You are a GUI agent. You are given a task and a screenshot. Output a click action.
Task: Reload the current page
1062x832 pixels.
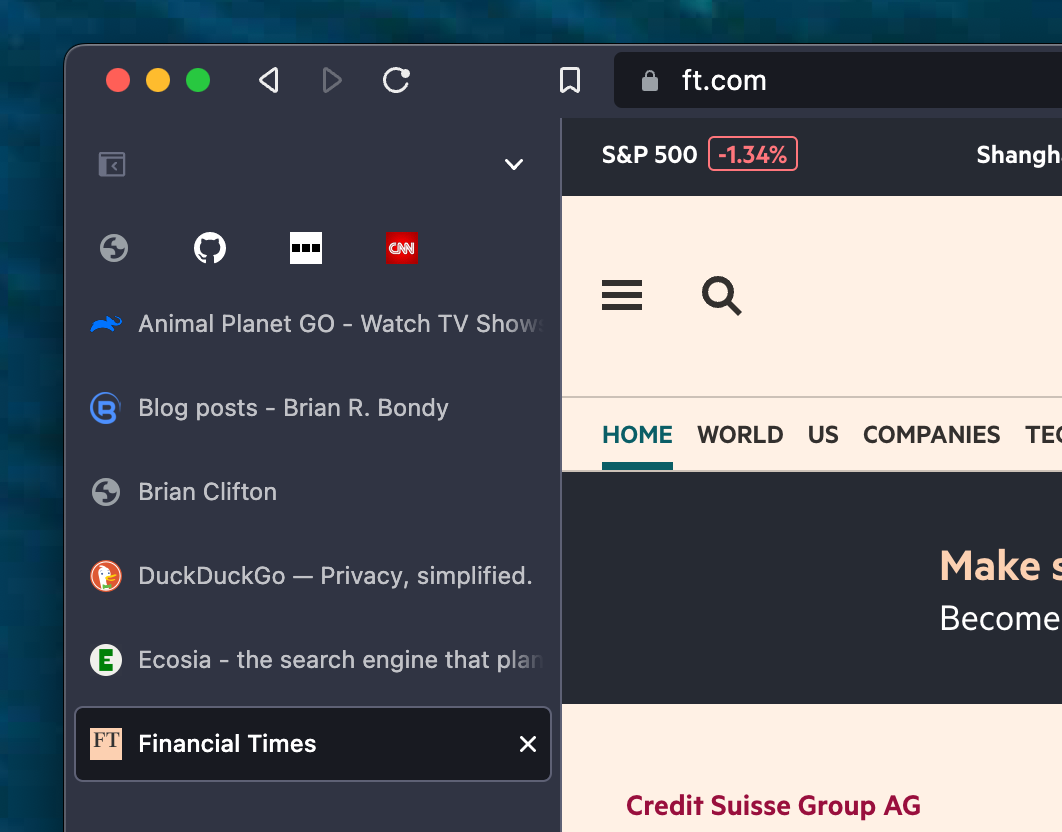pyautogui.click(x=395, y=80)
